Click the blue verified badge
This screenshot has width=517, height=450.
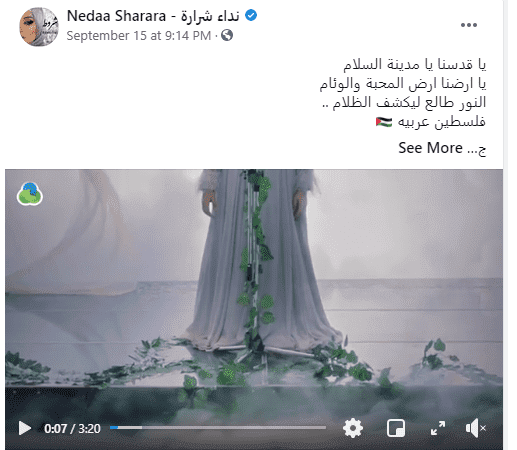[251, 15]
